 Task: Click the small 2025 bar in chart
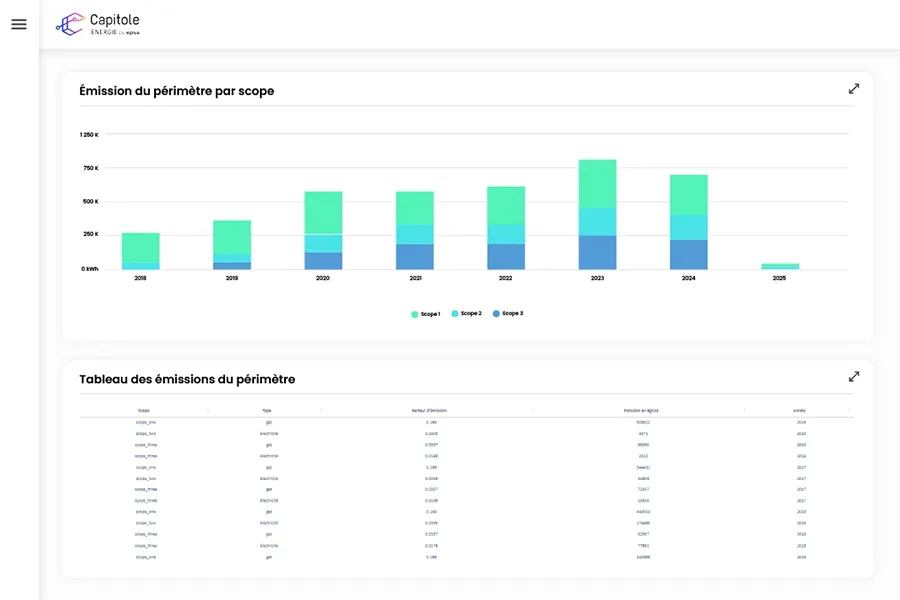(780, 266)
